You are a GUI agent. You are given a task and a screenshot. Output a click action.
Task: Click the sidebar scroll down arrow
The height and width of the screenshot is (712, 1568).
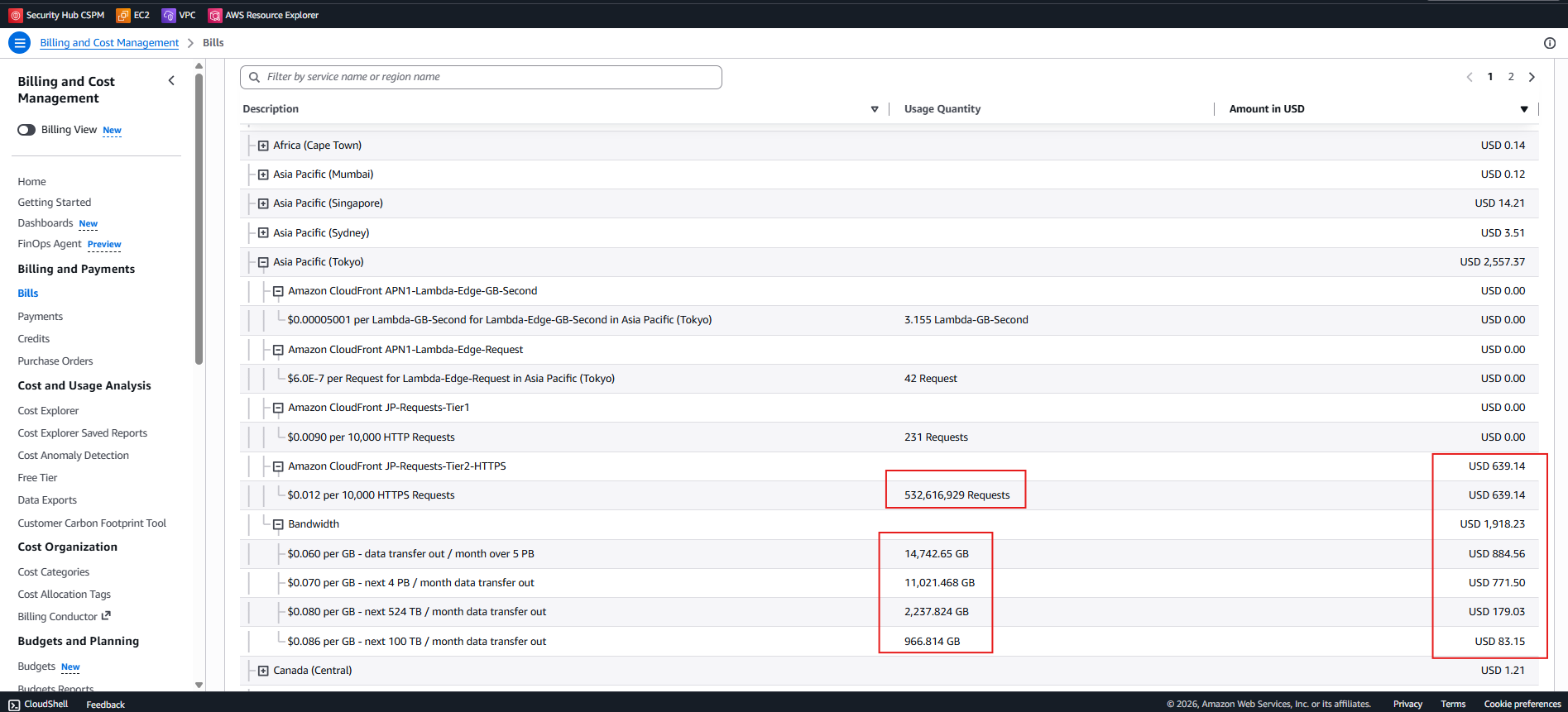pyautogui.click(x=199, y=685)
